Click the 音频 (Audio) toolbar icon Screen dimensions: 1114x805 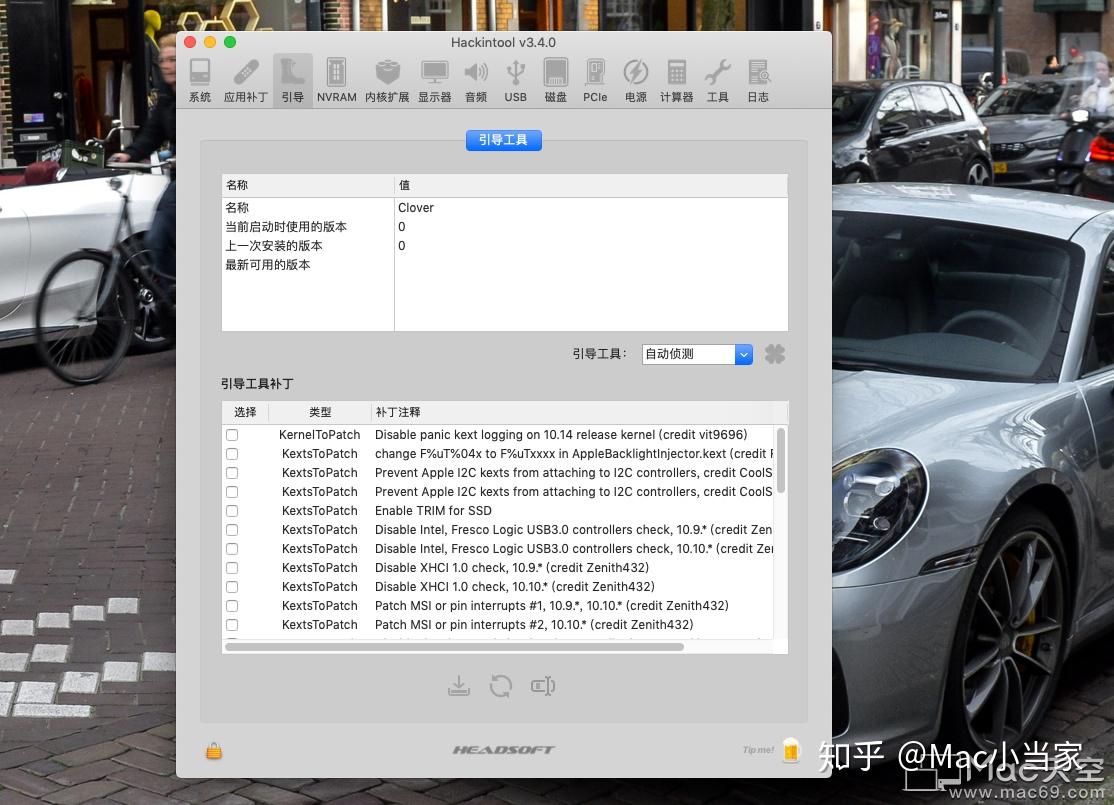coord(475,78)
